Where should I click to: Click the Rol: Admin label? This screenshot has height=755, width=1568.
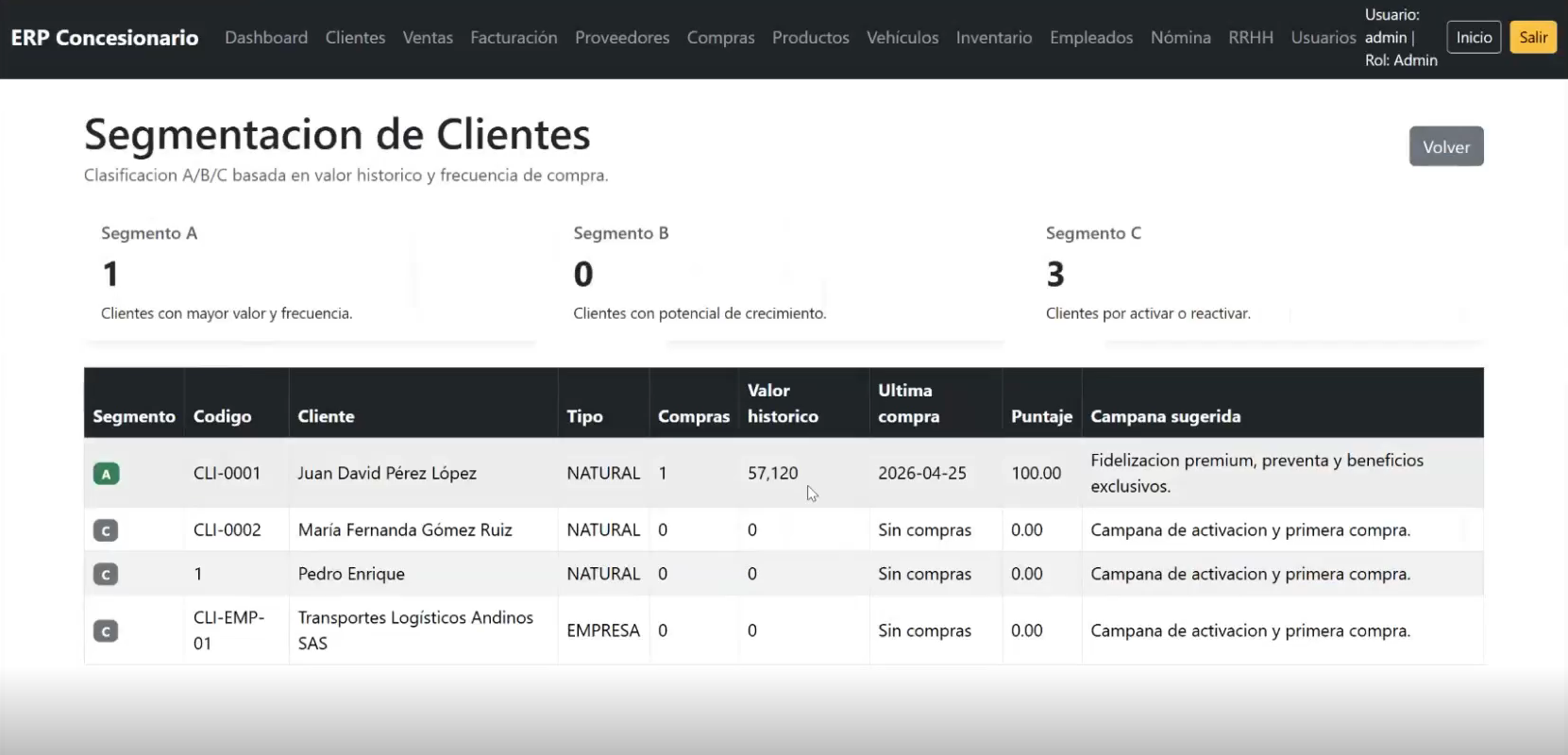pos(1401,60)
